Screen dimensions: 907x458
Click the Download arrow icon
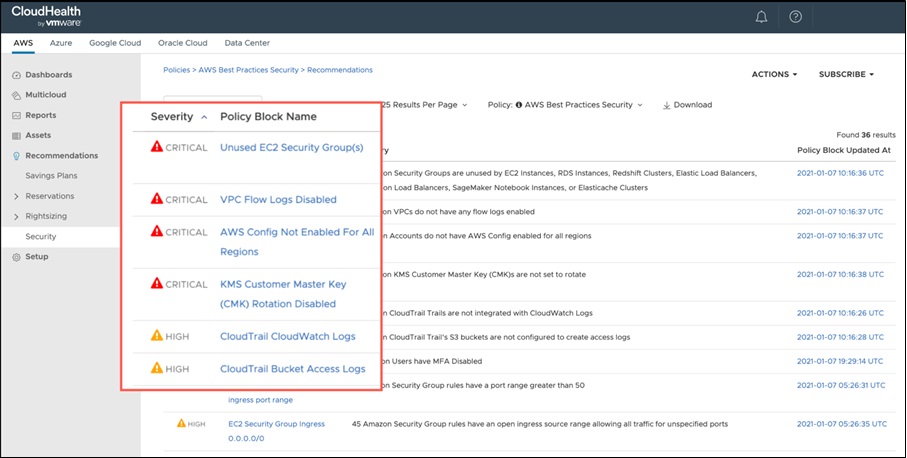click(x=666, y=105)
